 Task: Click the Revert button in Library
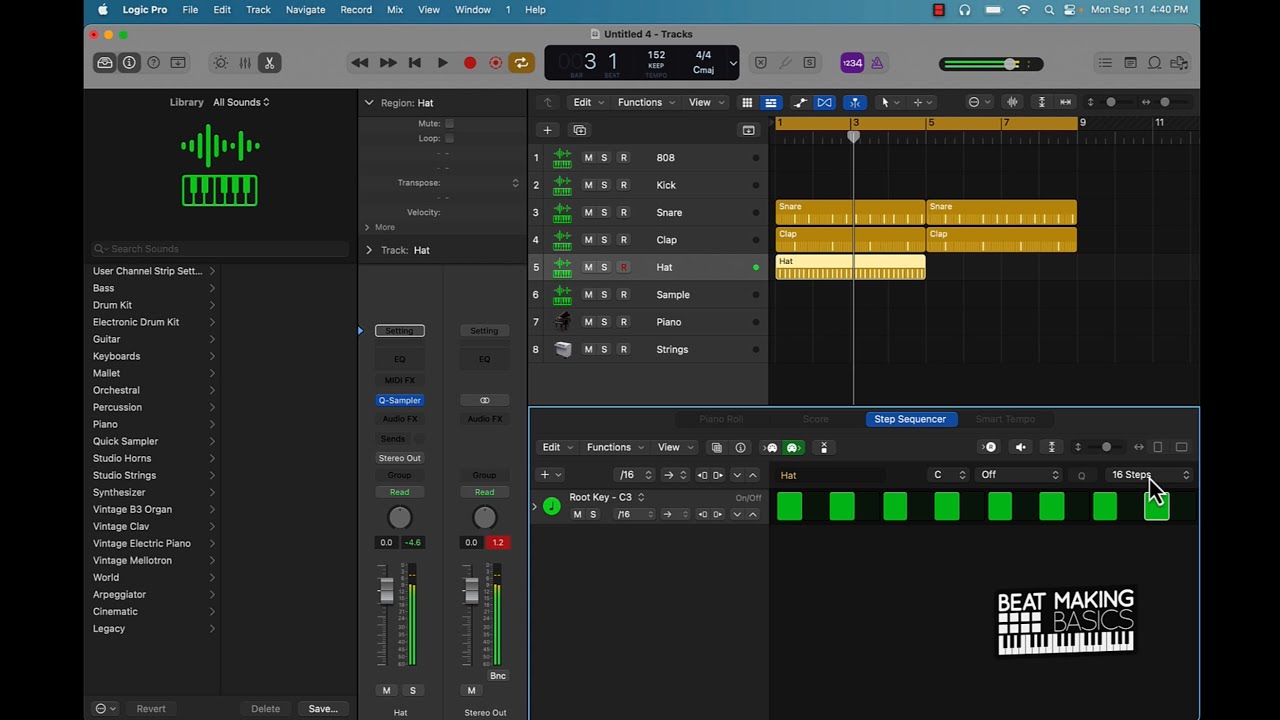[151, 709]
